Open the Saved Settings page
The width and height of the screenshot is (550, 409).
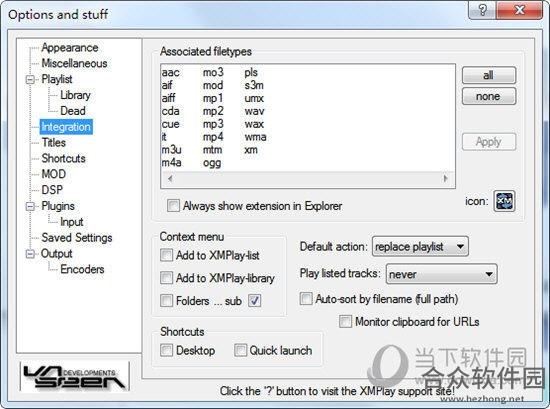(77, 237)
